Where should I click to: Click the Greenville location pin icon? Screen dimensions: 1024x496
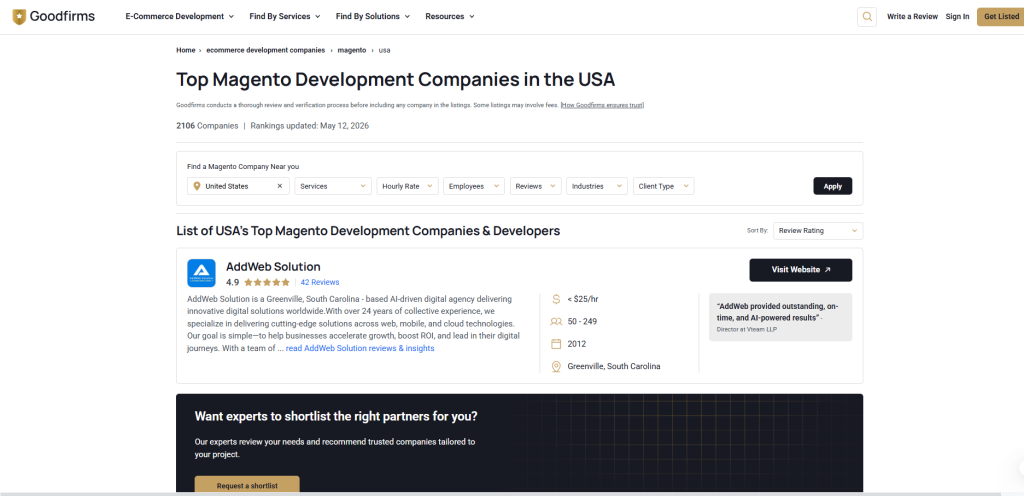click(x=556, y=366)
